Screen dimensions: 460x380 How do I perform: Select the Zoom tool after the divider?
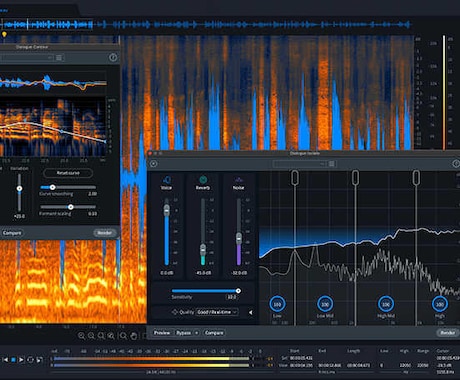click(x=123, y=336)
